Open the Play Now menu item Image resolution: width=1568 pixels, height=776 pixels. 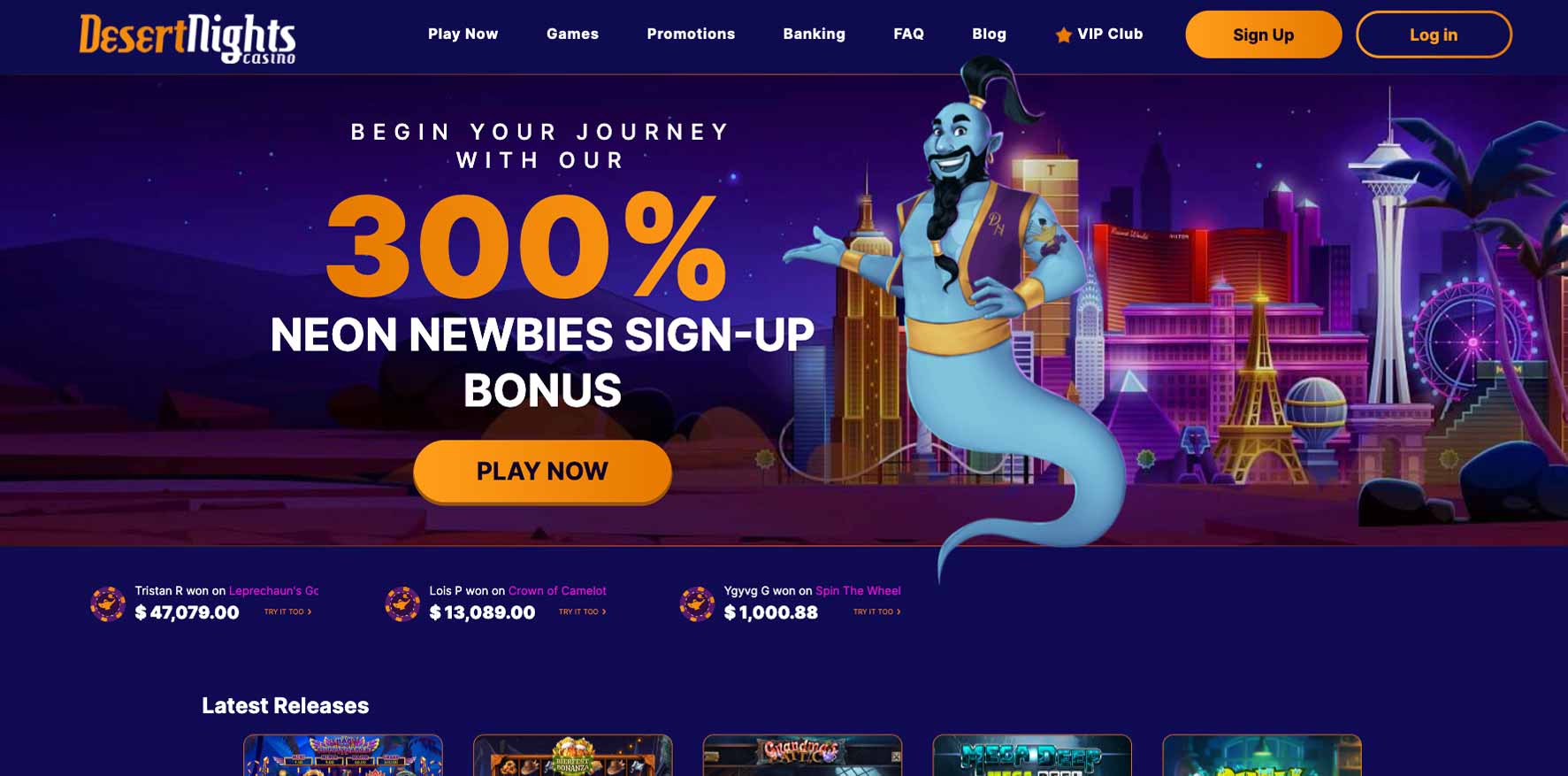(x=463, y=34)
